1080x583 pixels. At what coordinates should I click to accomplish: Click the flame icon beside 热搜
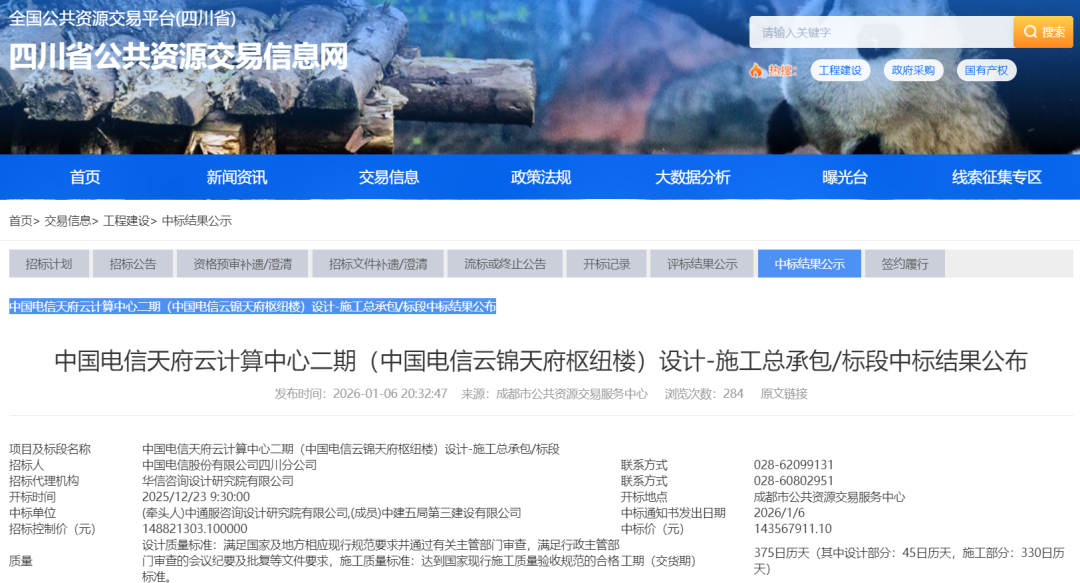(x=756, y=70)
